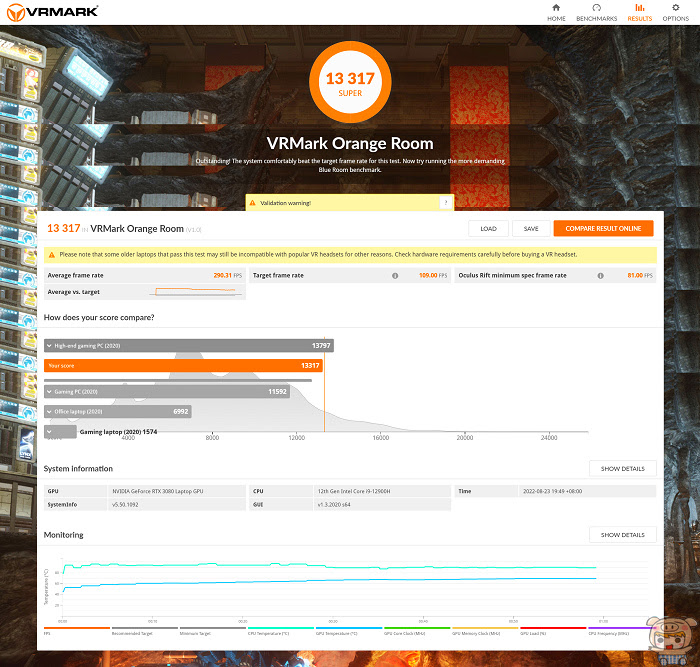
Task: Open the Options gear icon
Action: click(675, 8)
